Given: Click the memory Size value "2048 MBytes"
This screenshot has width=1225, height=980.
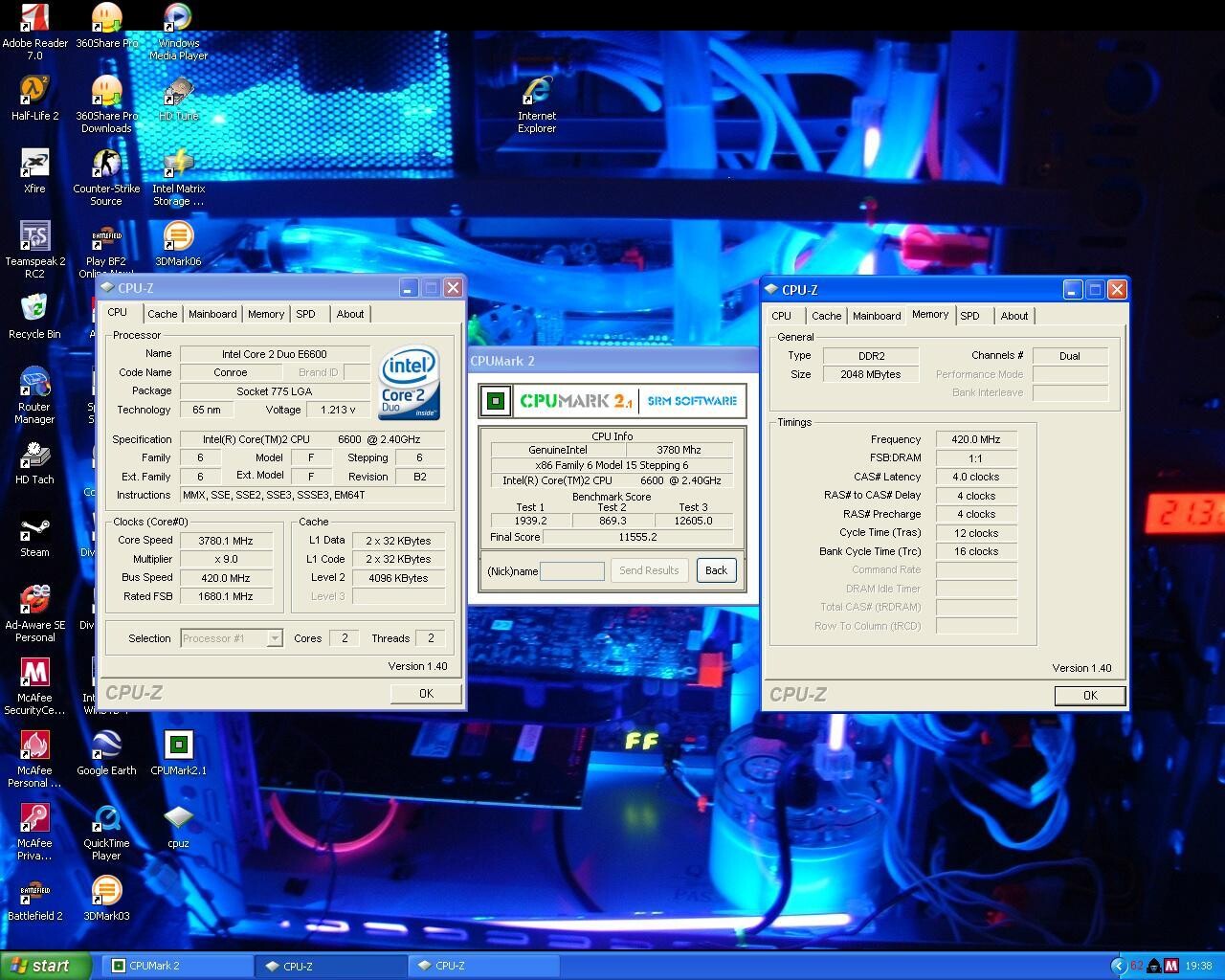Looking at the screenshot, I should tap(871, 374).
